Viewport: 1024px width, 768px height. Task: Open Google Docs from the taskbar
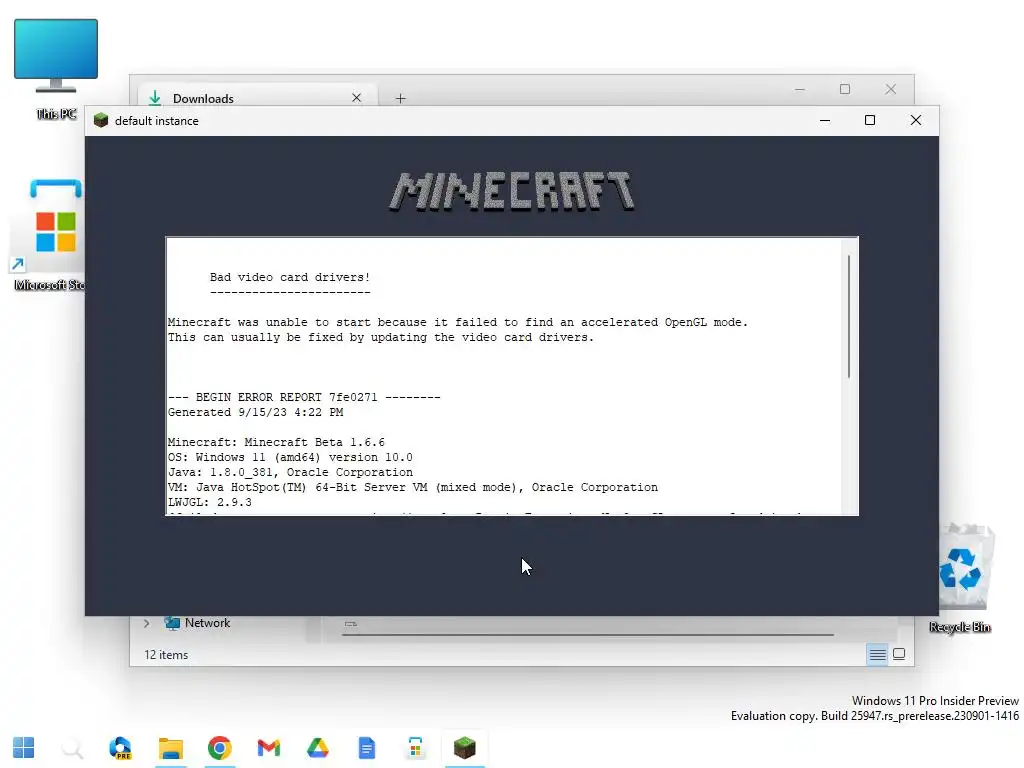(x=366, y=748)
